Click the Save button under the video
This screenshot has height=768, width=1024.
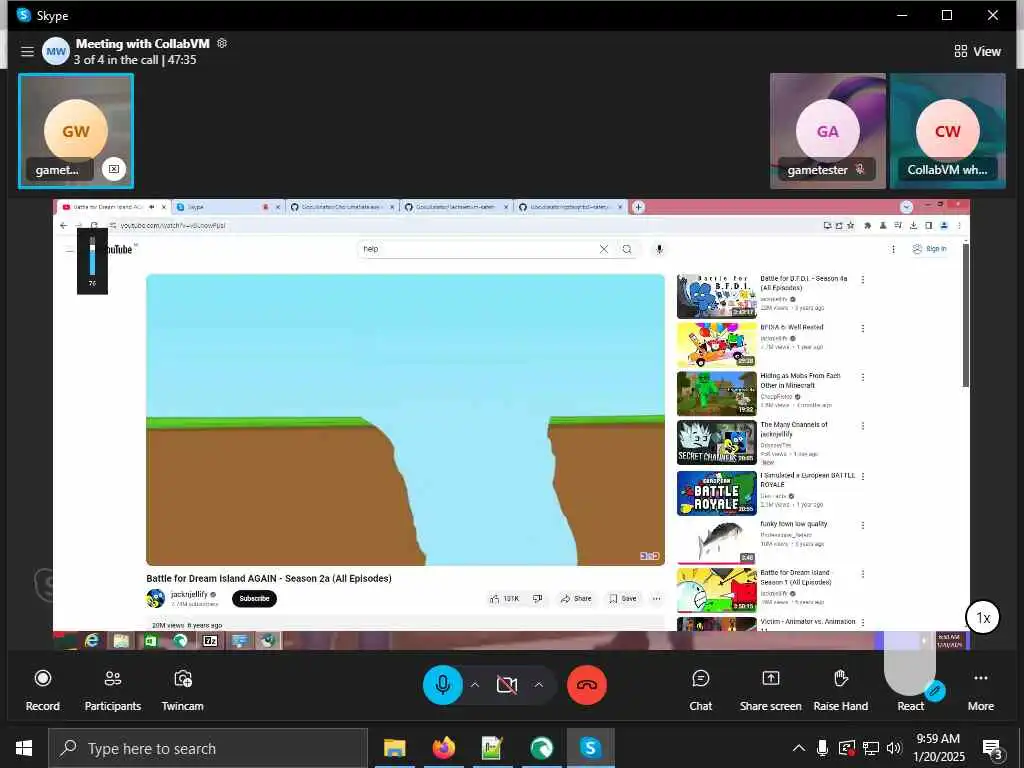click(x=622, y=598)
